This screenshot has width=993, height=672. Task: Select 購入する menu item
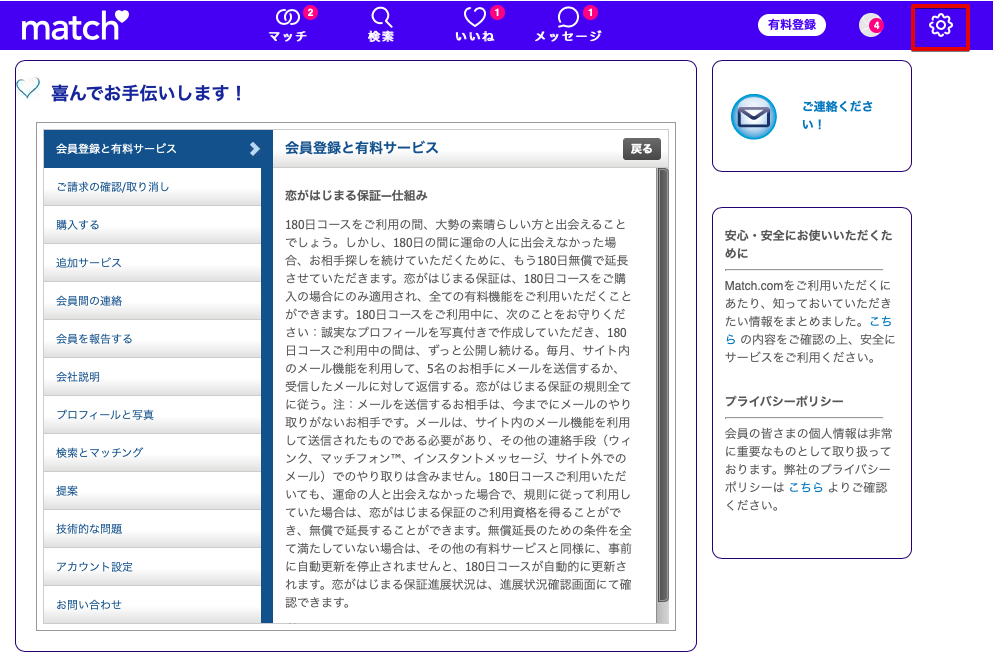152,225
